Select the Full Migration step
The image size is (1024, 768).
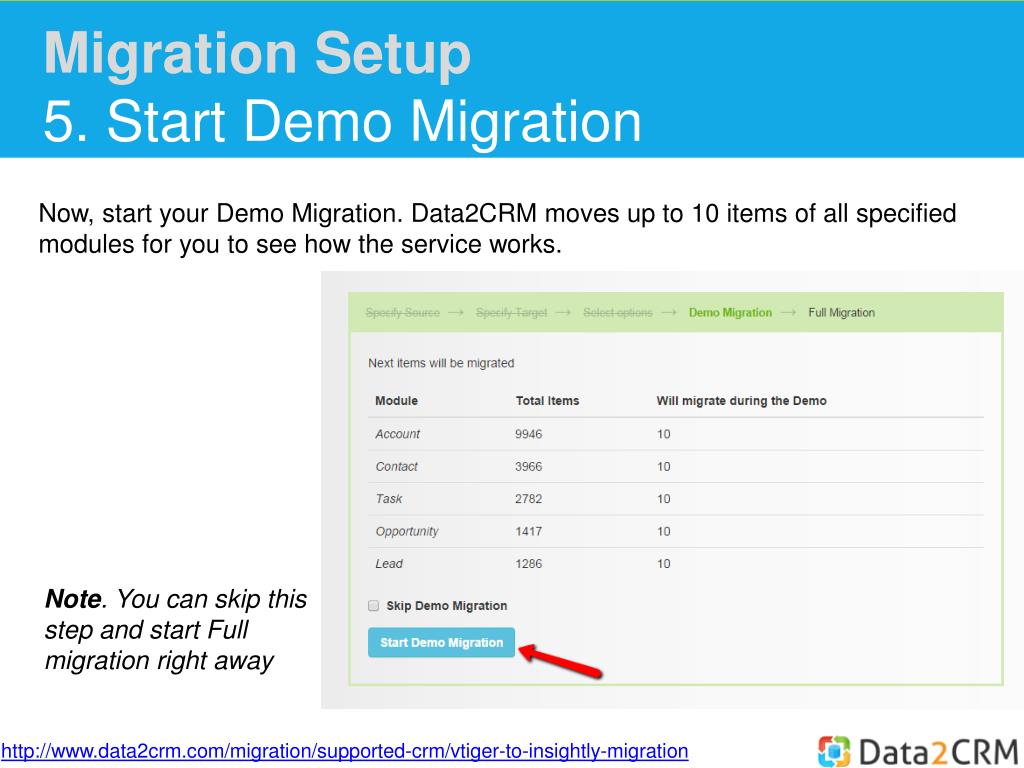pos(841,313)
